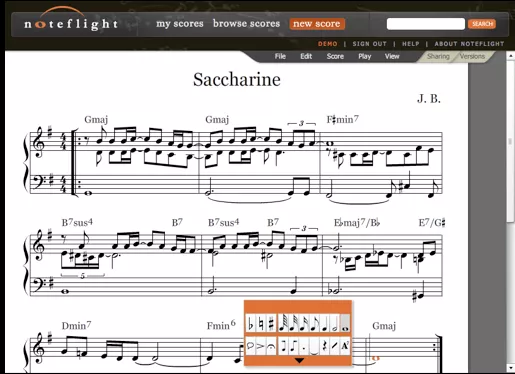Viewport: 515px width, 374px height.
Task: Click the oval bubble icon left of the accent
Action: coord(251,346)
